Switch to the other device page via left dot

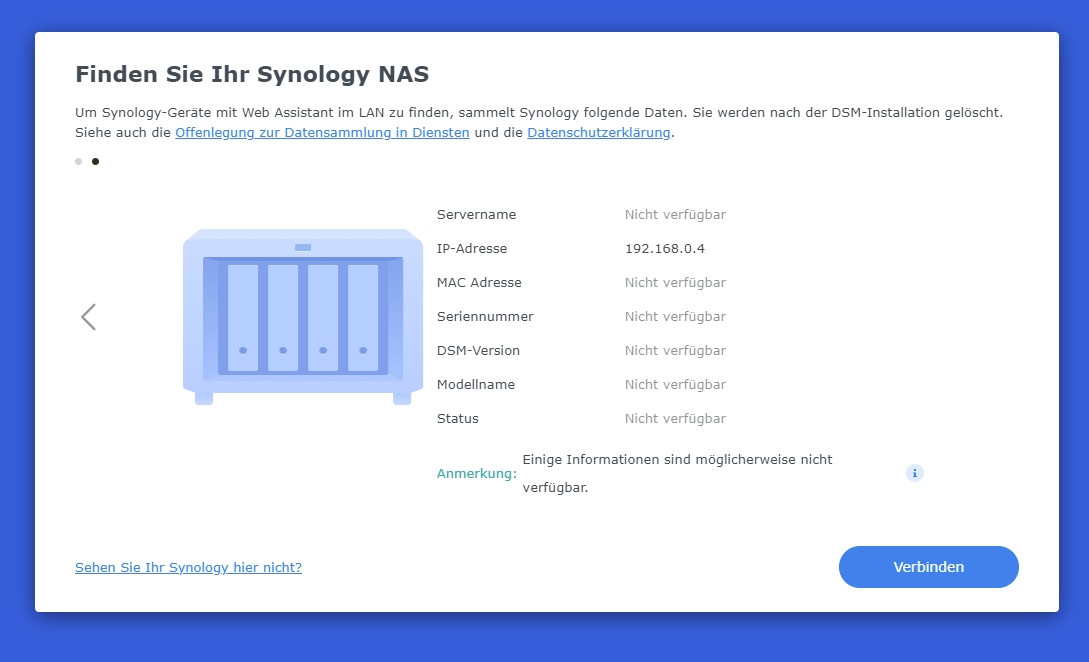pos(77,161)
